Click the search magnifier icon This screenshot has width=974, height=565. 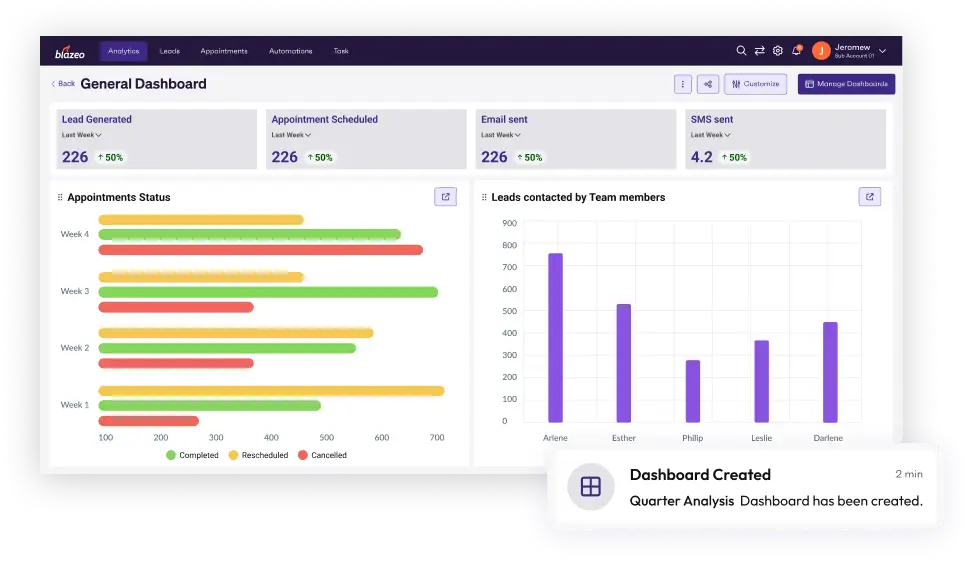coord(741,51)
